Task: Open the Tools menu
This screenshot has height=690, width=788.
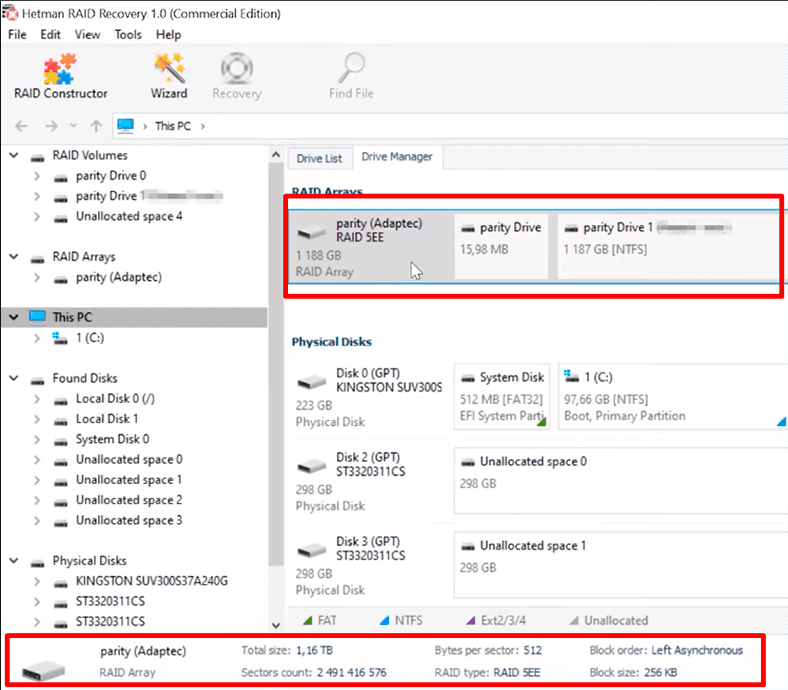Action: (x=128, y=35)
